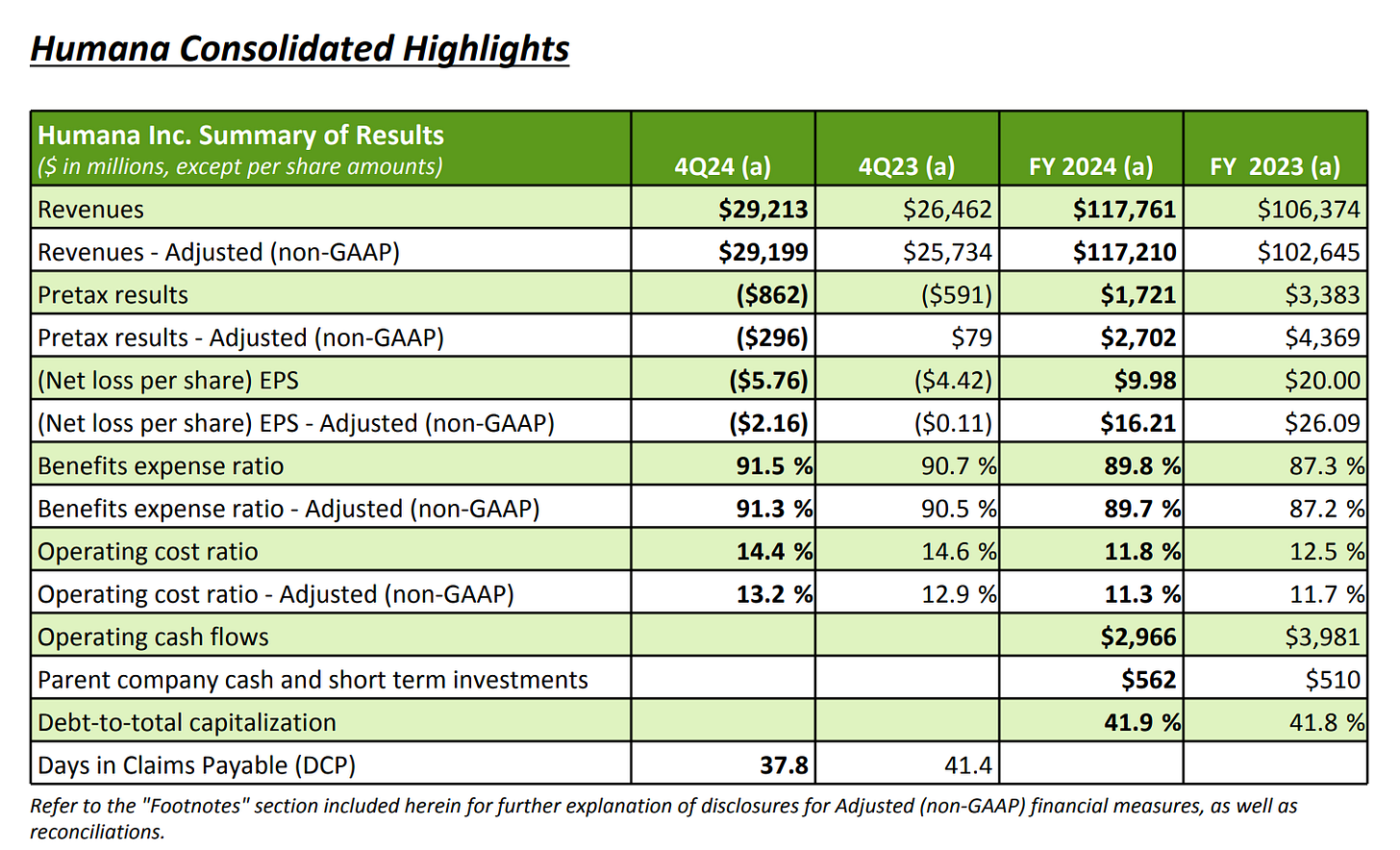Image resolution: width=1400 pixels, height=850 pixels.
Task: Click the 'FY 2024 (a)' column header
Action: [1090, 166]
